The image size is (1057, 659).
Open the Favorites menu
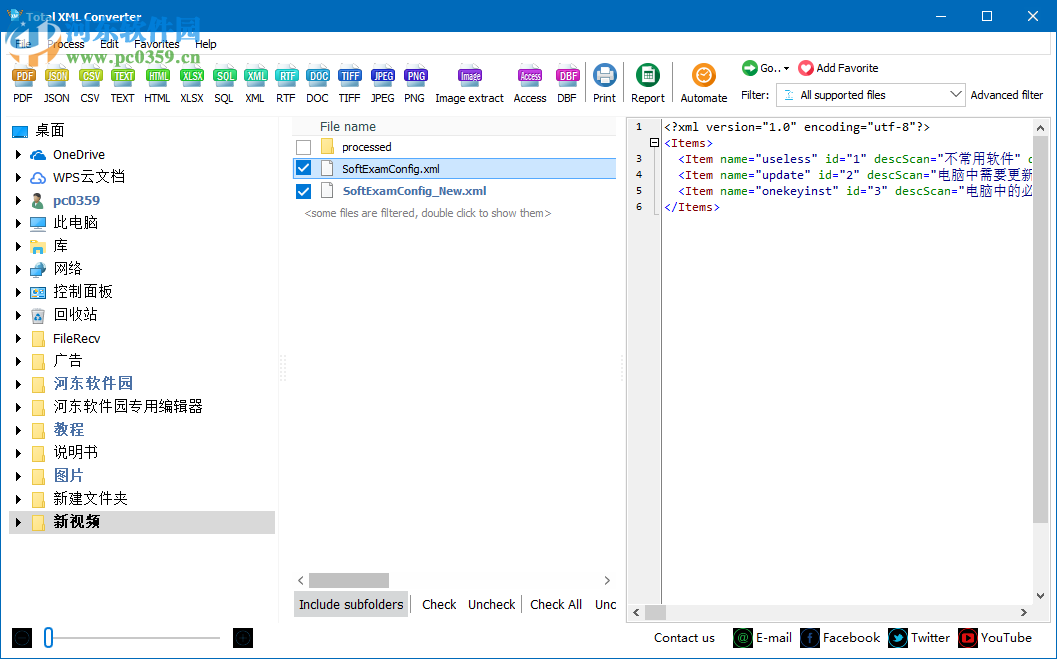156,43
